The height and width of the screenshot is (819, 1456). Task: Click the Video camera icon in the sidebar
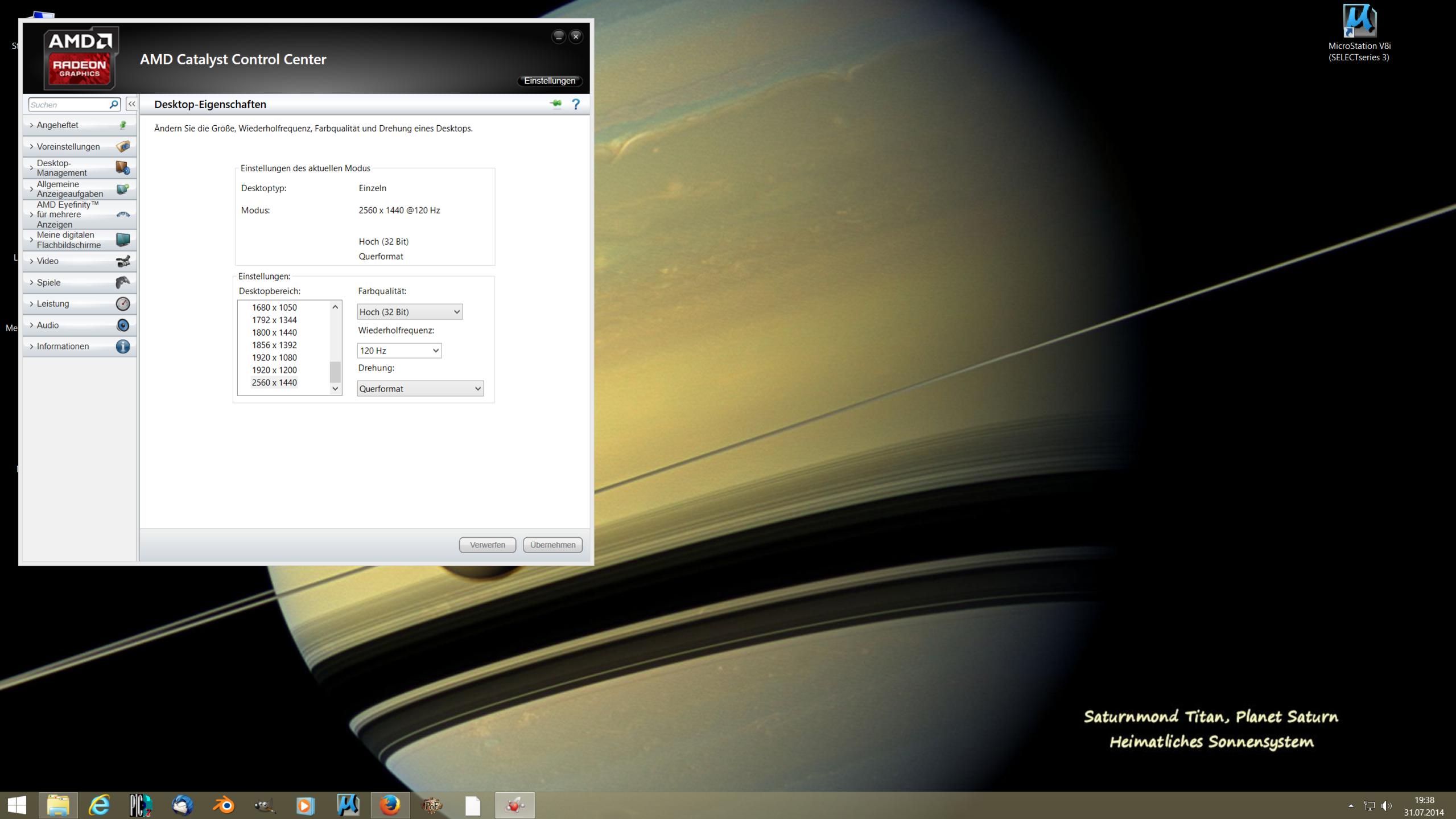pyautogui.click(x=122, y=261)
